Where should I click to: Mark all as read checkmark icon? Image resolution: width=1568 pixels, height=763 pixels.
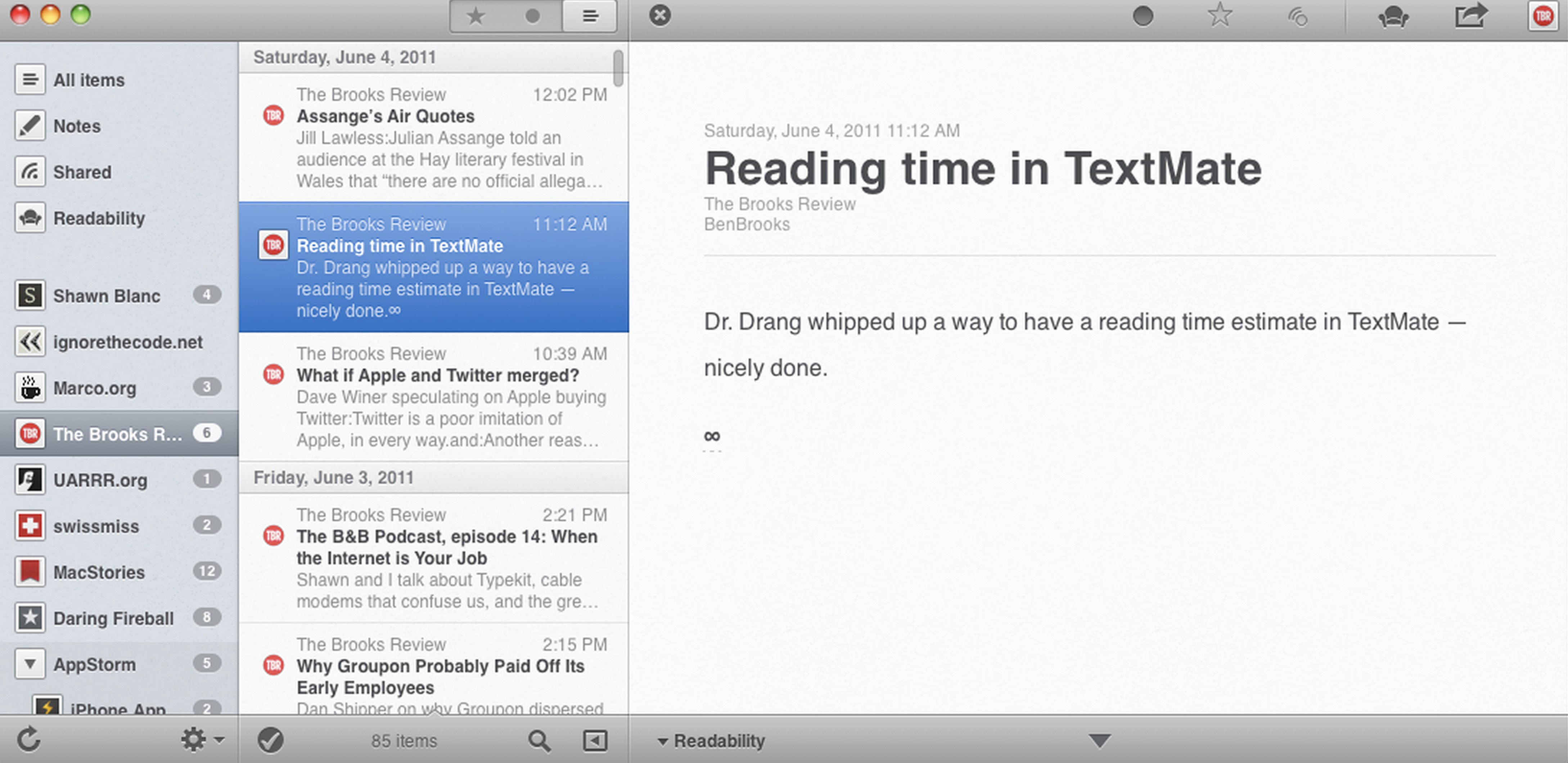pos(270,740)
